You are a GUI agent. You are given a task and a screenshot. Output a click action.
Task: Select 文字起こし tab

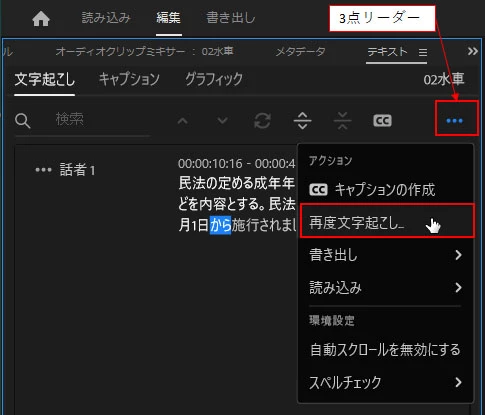[44, 79]
